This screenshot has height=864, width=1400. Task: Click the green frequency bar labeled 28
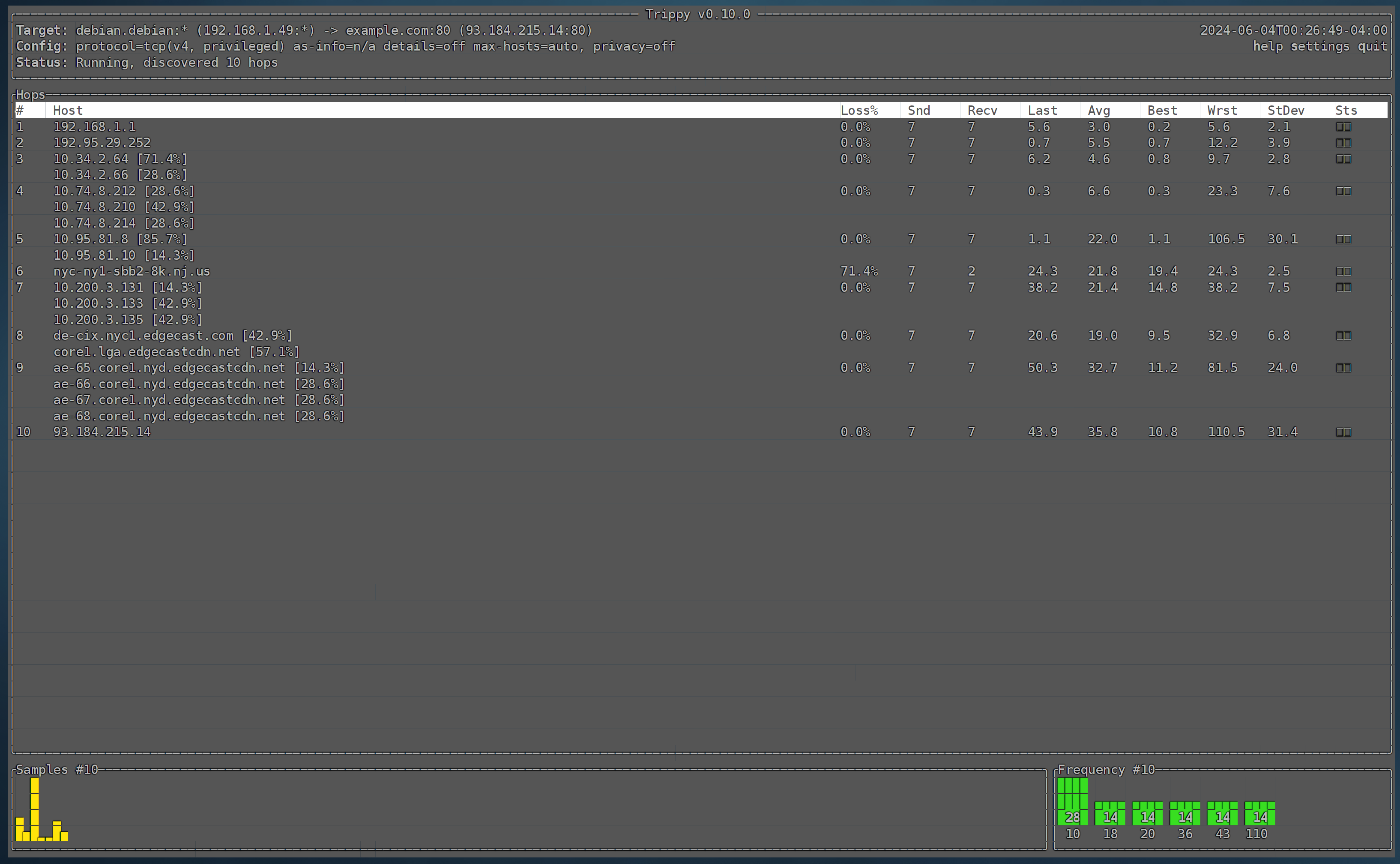coord(1072,801)
